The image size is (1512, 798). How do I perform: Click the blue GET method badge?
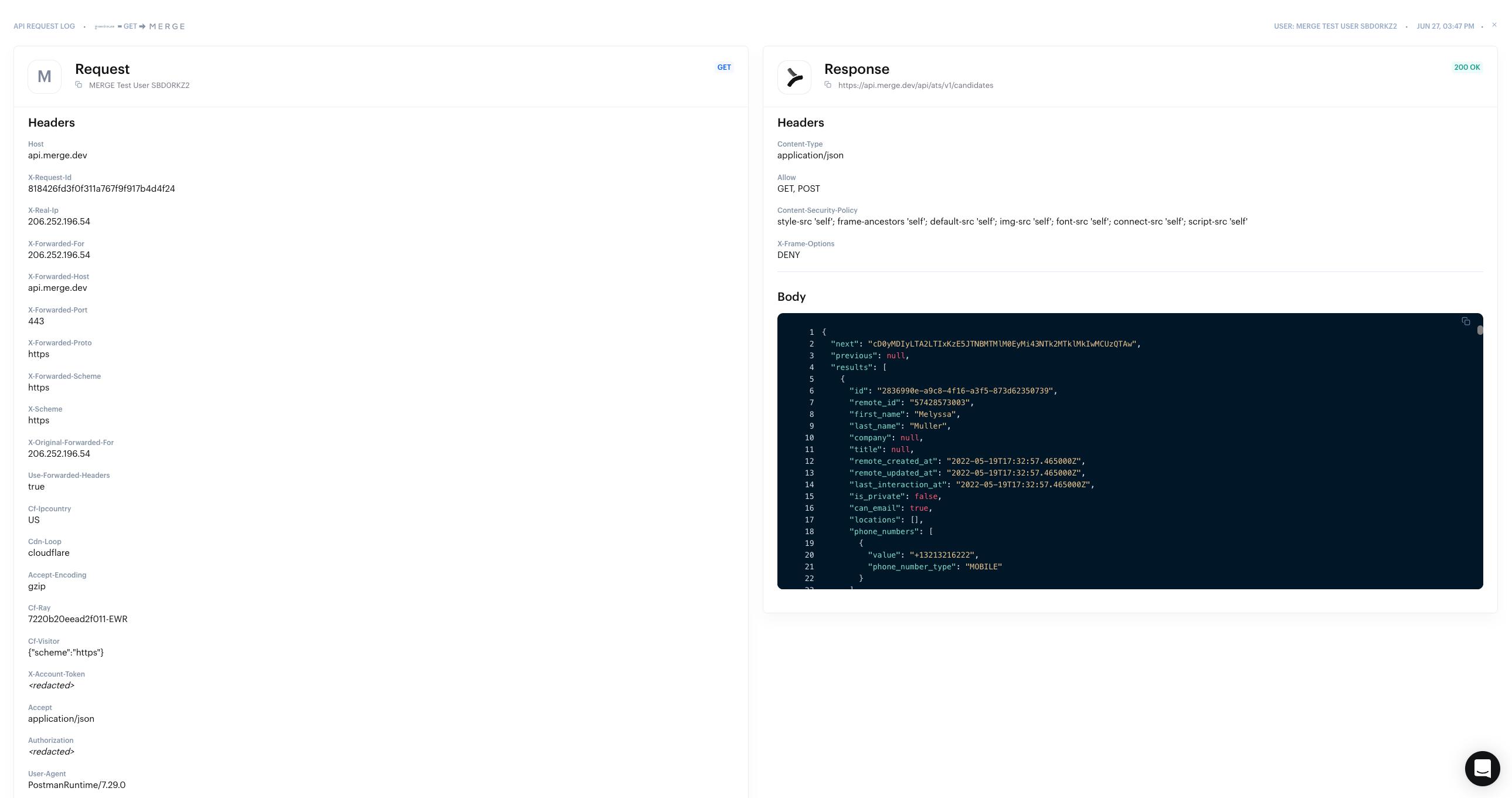(723, 67)
